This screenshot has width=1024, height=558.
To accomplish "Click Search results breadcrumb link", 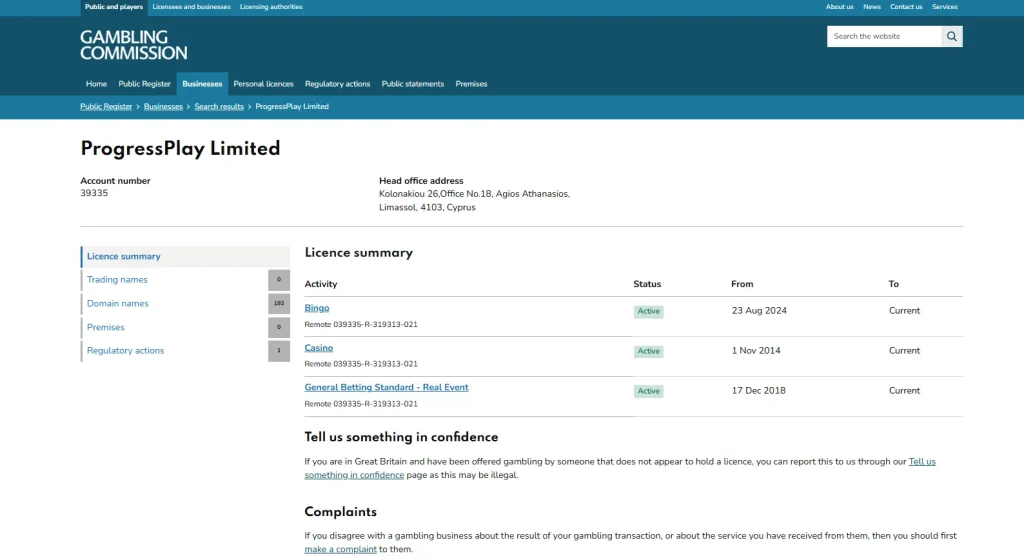I will click(x=219, y=107).
